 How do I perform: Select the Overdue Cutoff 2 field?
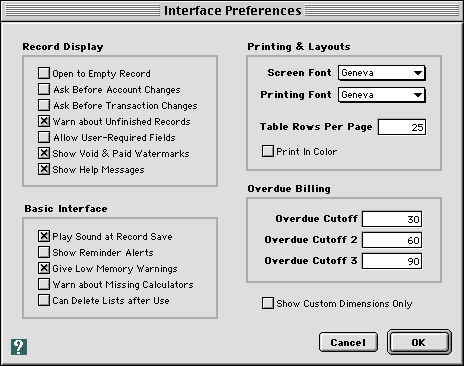[x=392, y=240]
